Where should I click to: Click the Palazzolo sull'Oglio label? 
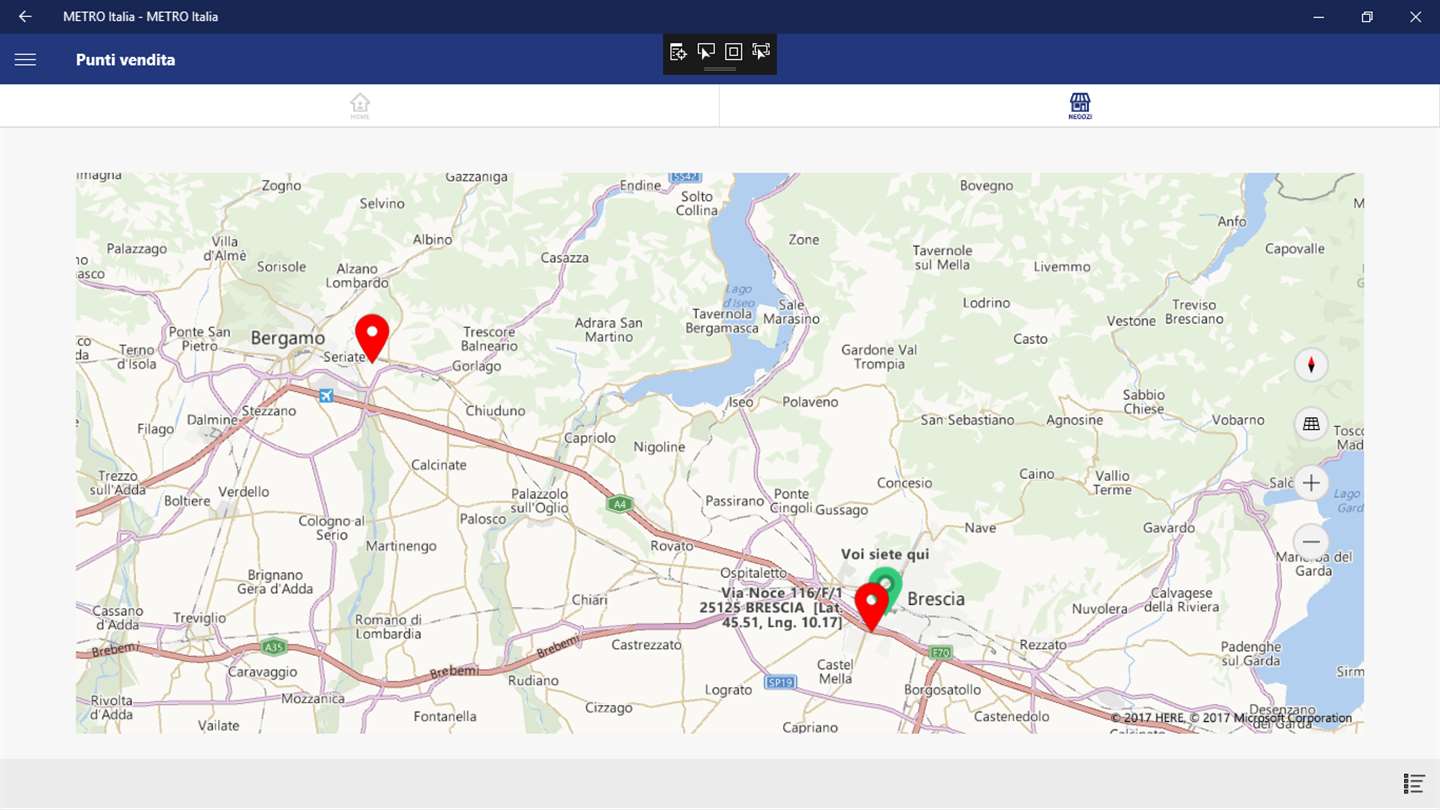[540, 501]
